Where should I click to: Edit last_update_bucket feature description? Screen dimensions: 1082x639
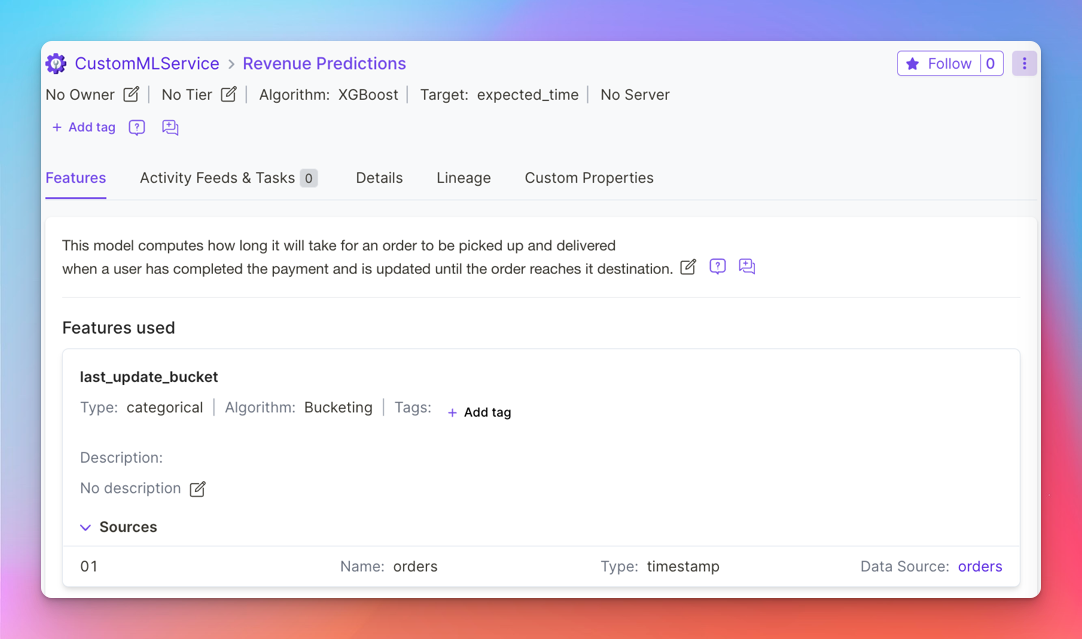198,489
